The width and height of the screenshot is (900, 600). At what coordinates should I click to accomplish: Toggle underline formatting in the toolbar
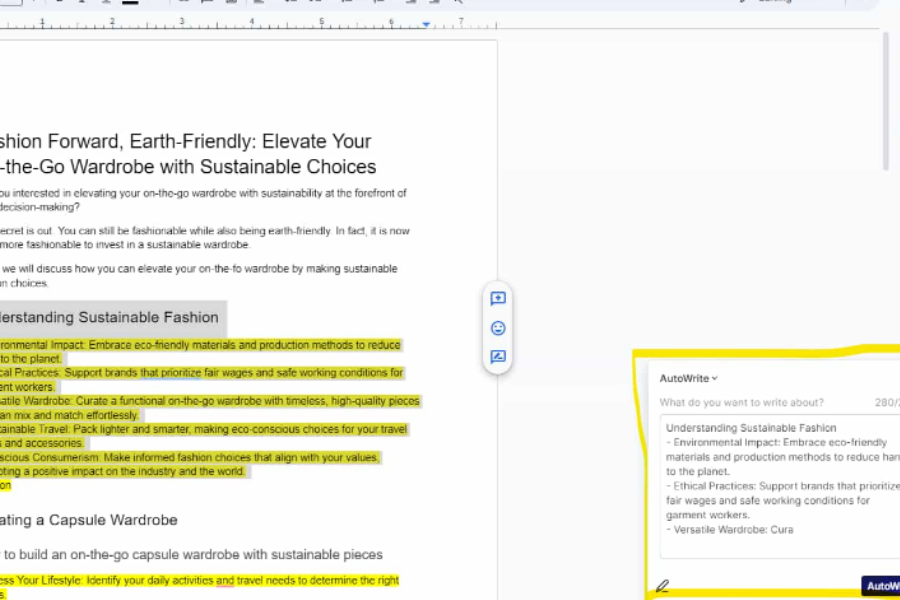pyautogui.click(x=82, y=3)
